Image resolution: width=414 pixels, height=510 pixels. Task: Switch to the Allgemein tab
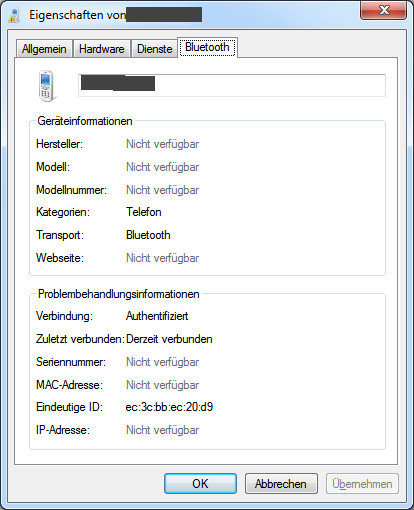click(x=44, y=49)
